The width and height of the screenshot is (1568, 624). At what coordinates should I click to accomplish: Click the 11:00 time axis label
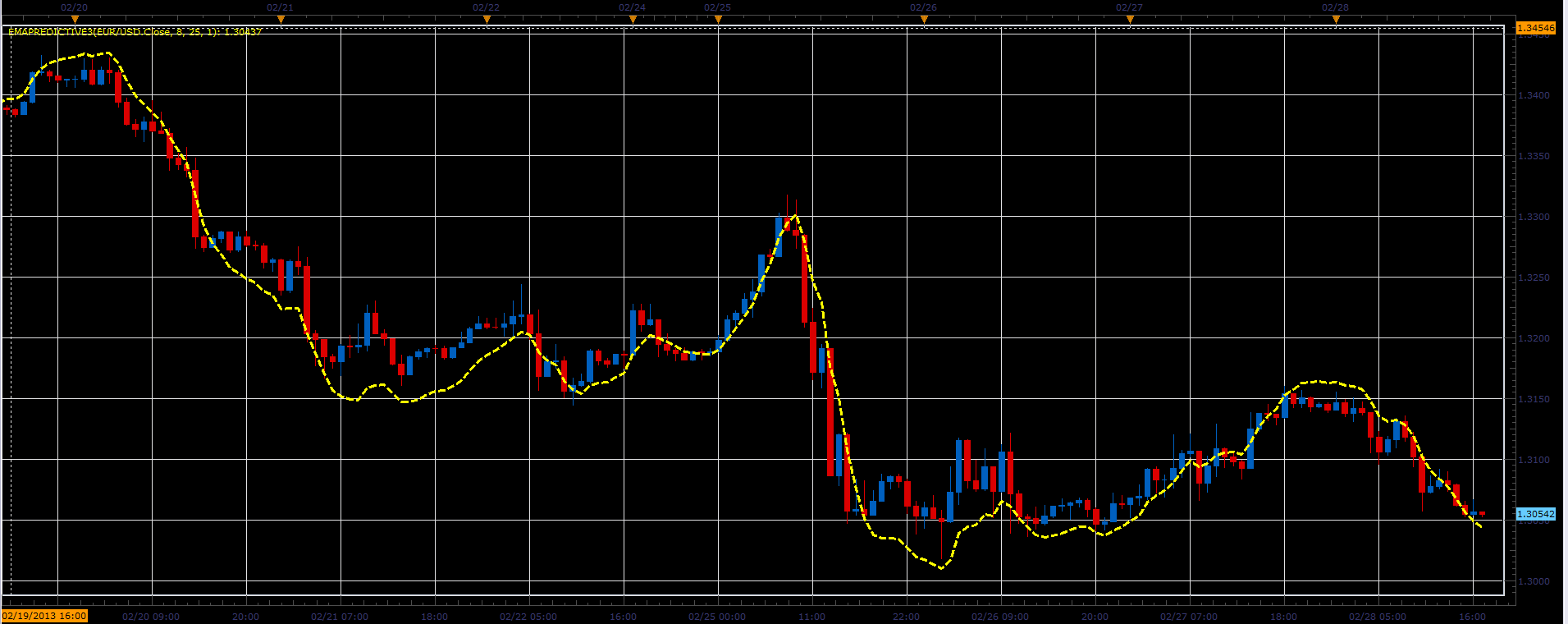click(811, 617)
